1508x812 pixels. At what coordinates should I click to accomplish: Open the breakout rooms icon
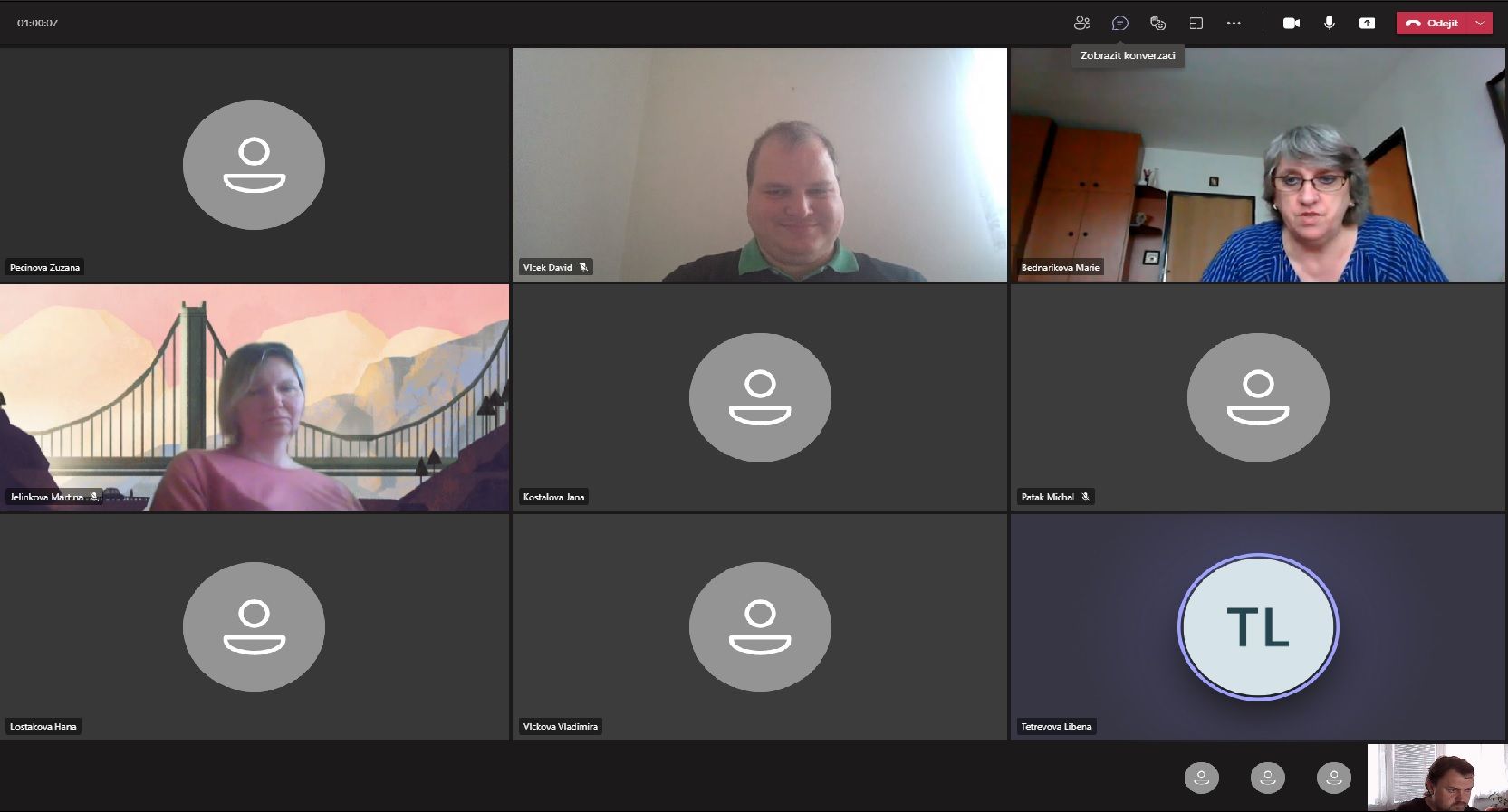[1196, 24]
